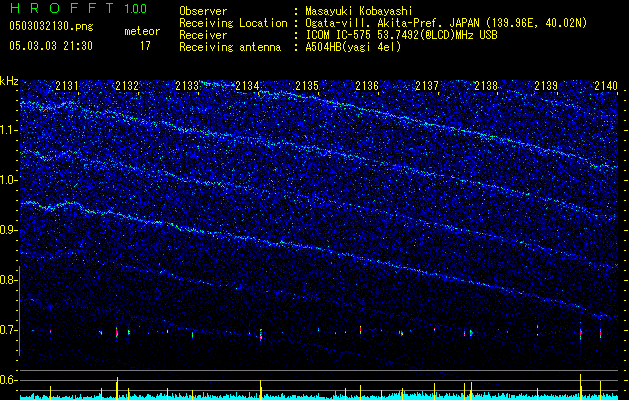629x400 pixels.
Task: Click the 0.9 kHz frequency axis label
Action: 9,230
